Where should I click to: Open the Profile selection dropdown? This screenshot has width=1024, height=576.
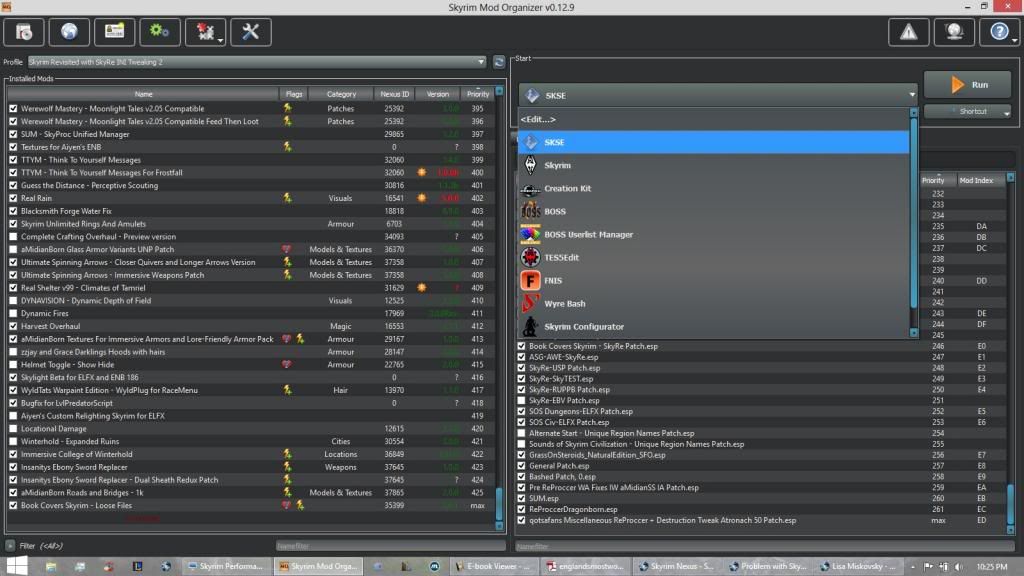(257, 62)
